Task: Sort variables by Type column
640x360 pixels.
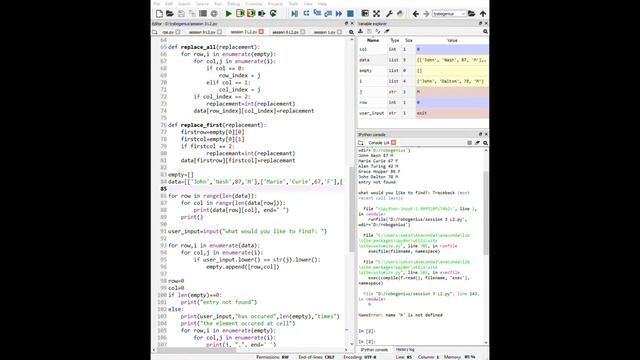Action: point(395,40)
